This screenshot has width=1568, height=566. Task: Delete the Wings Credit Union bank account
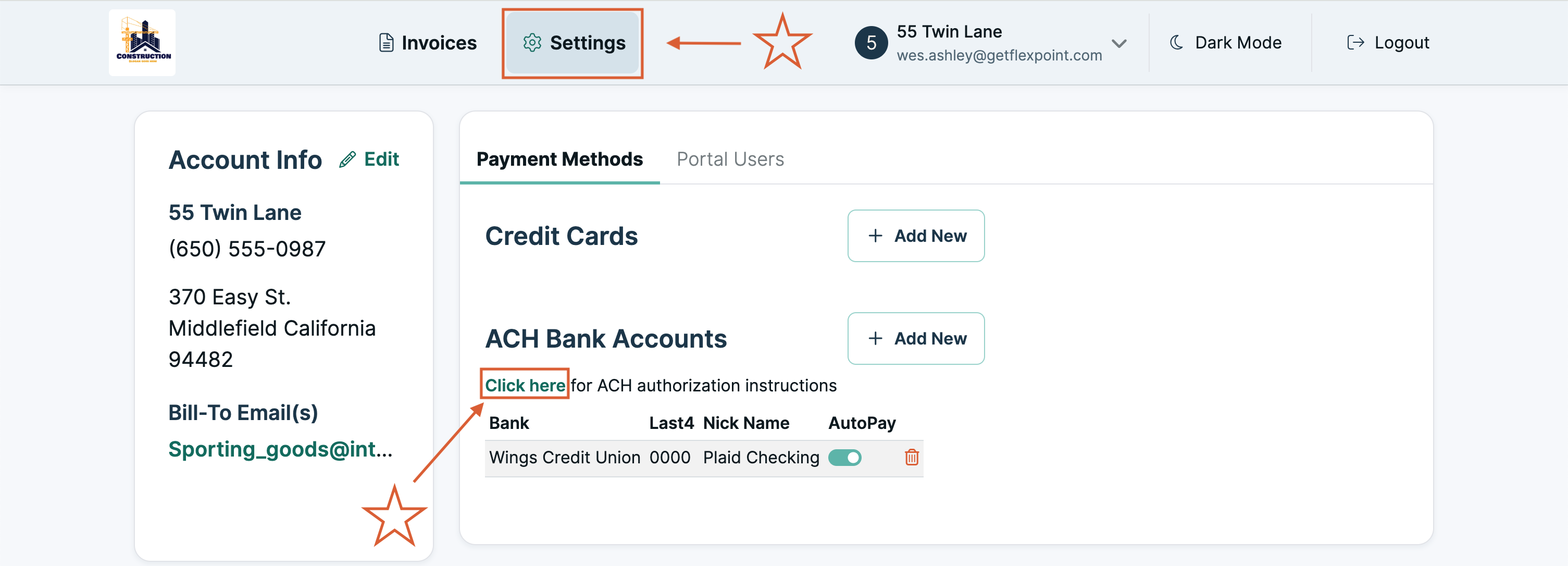point(911,458)
